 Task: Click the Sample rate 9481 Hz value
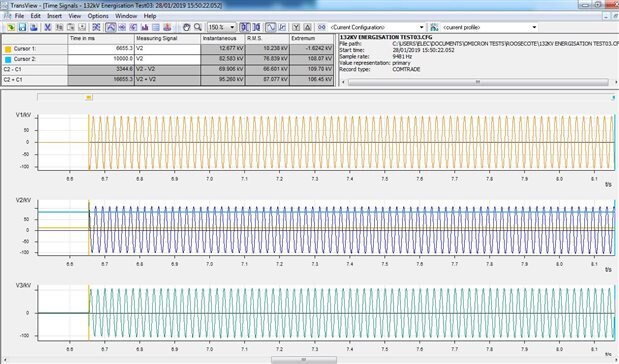(x=402, y=56)
